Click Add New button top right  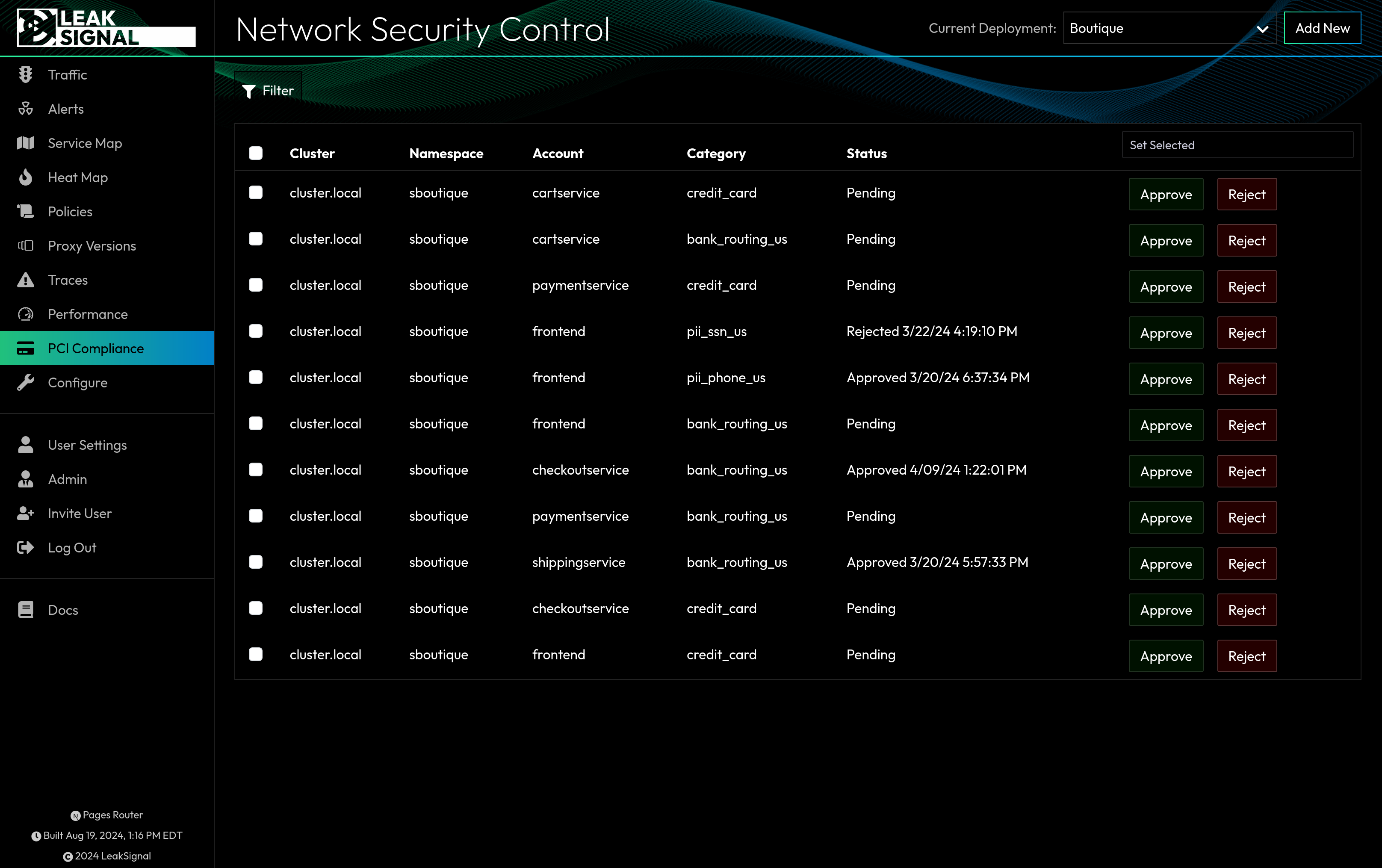tap(1323, 28)
